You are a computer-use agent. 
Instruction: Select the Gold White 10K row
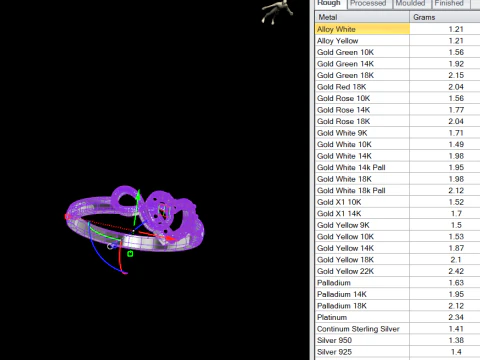pos(397,144)
